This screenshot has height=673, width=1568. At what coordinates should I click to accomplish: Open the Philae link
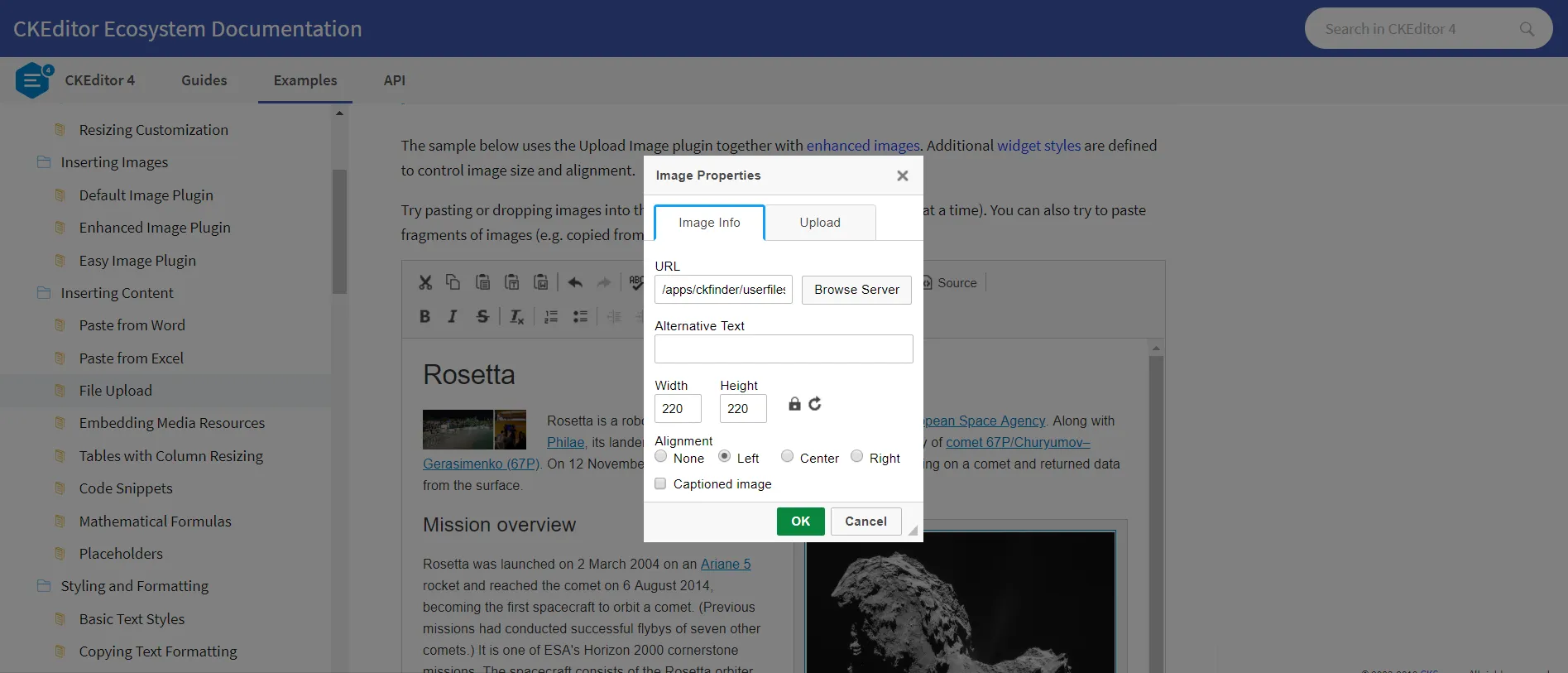[x=566, y=442]
